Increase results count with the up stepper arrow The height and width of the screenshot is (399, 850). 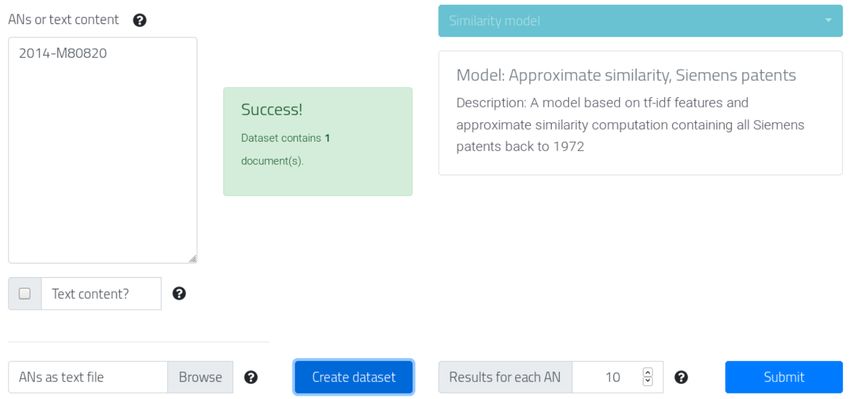point(647,372)
